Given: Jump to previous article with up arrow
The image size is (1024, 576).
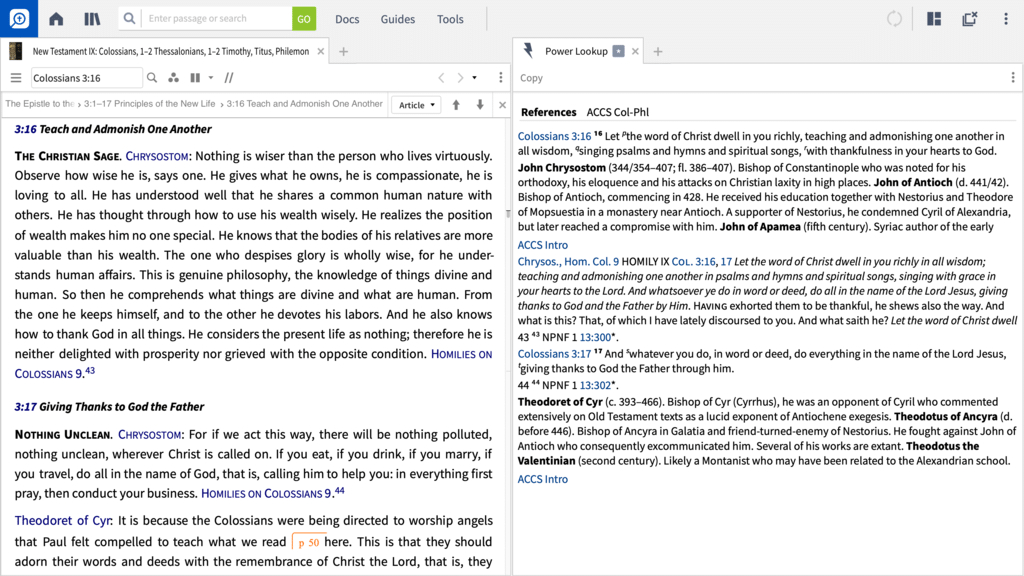Looking at the screenshot, I should [456, 104].
